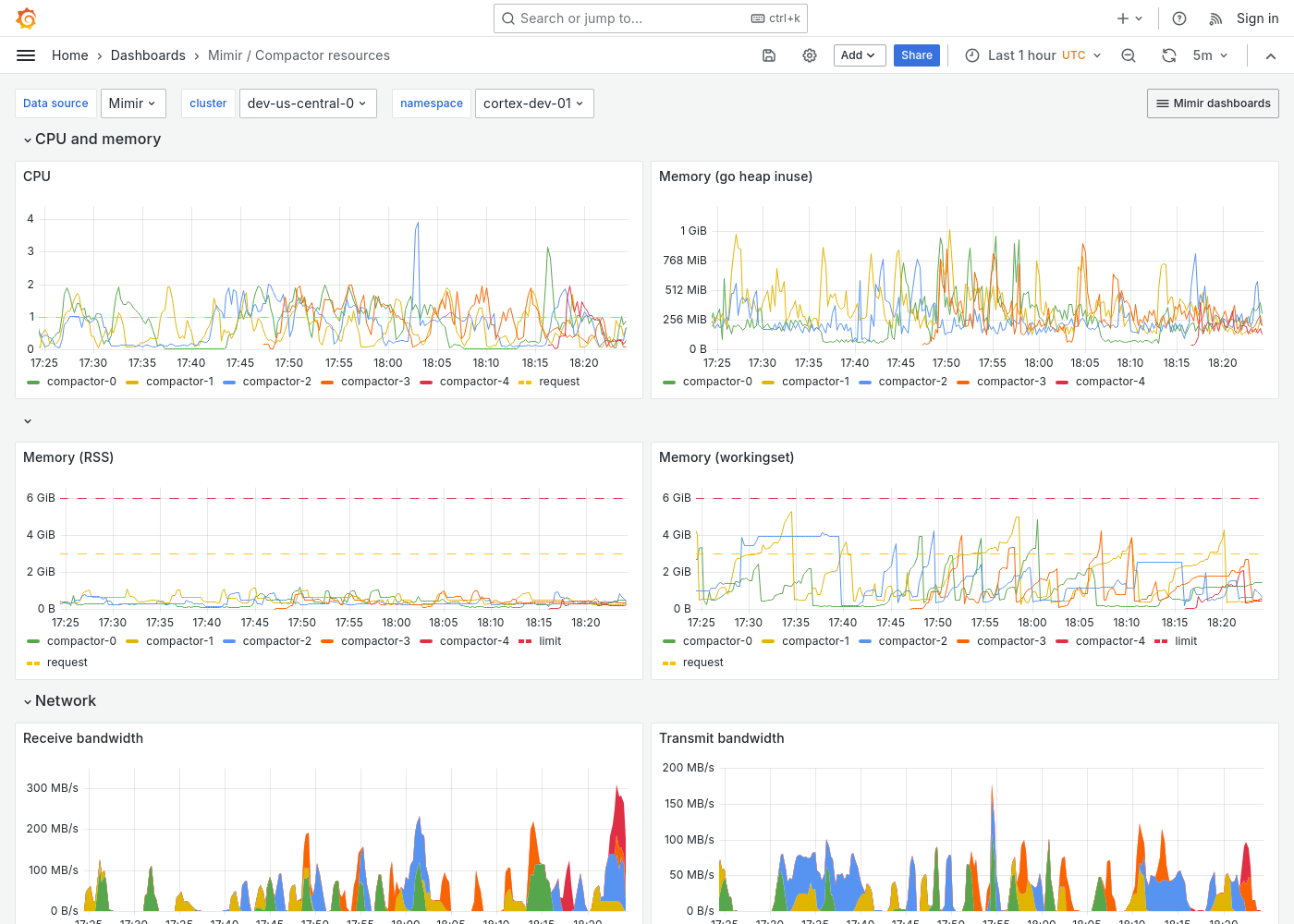
Task: Save the dashboard using the save icon
Action: click(x=768, y=55)
